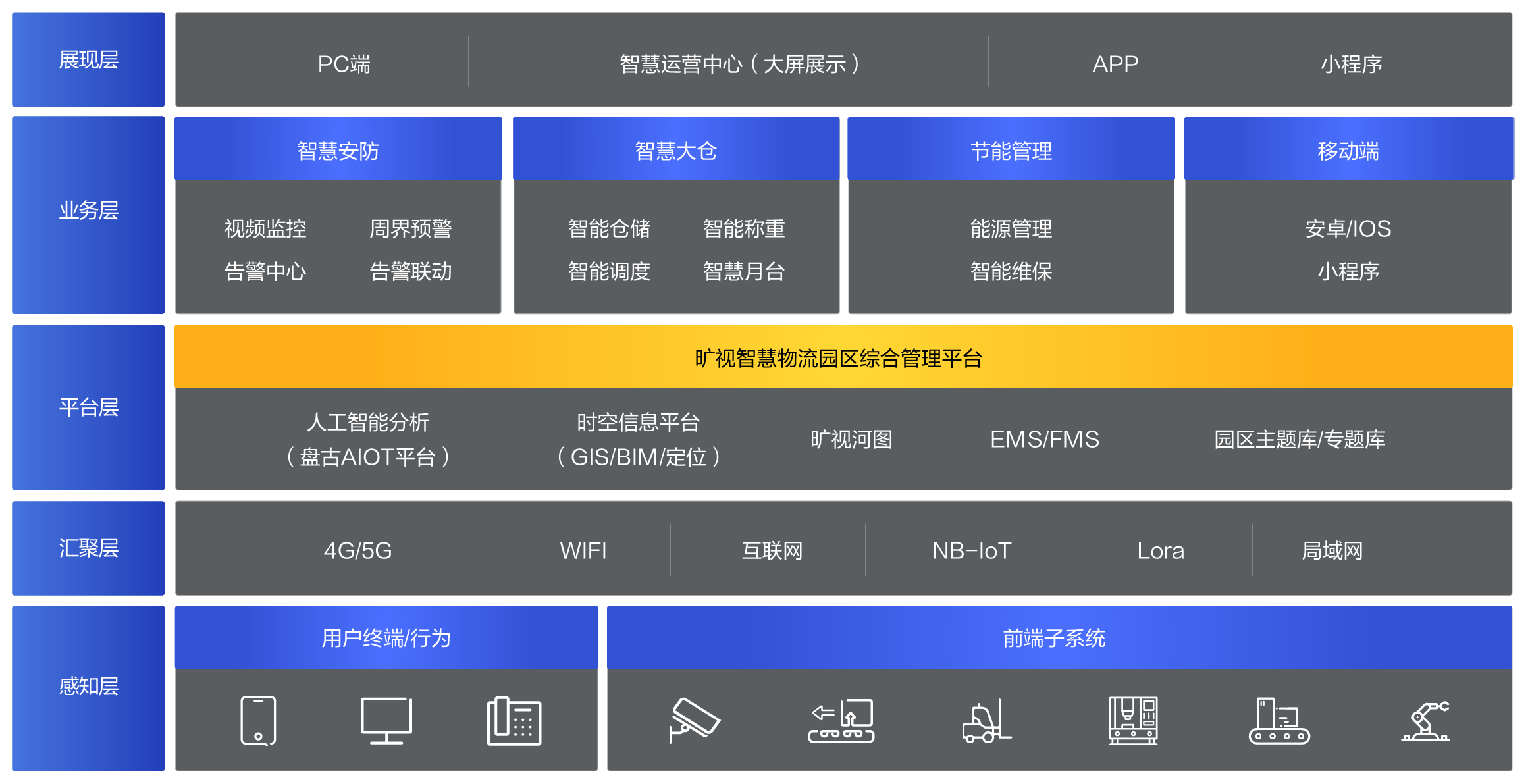The height and width of the screenshot is (784, 1530).
Task: Select 告警联动 item
Action: 411,271
